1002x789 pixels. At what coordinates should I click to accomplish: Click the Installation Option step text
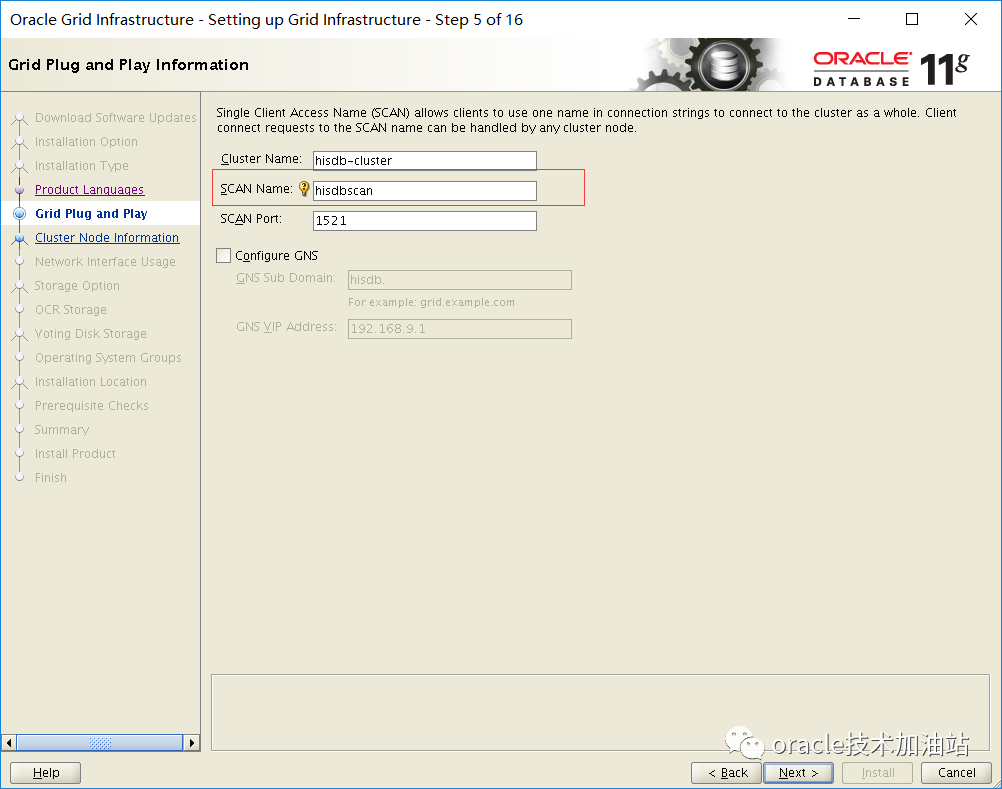pyautogui.click(x=86, y=142)
